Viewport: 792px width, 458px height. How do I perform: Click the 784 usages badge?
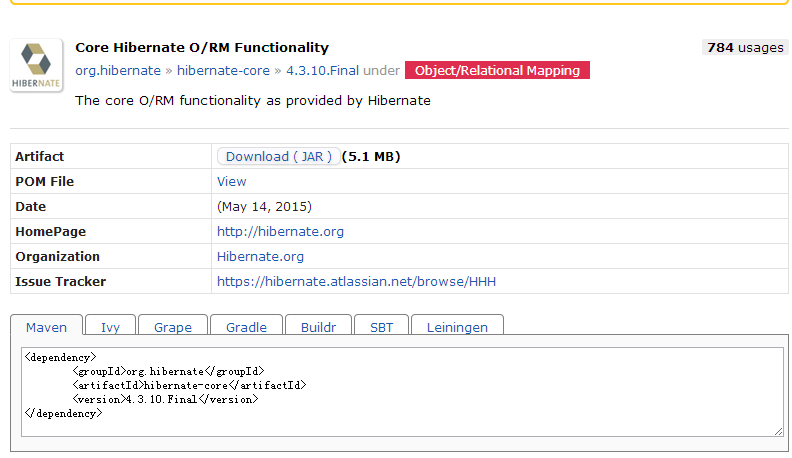pos(745,47)
